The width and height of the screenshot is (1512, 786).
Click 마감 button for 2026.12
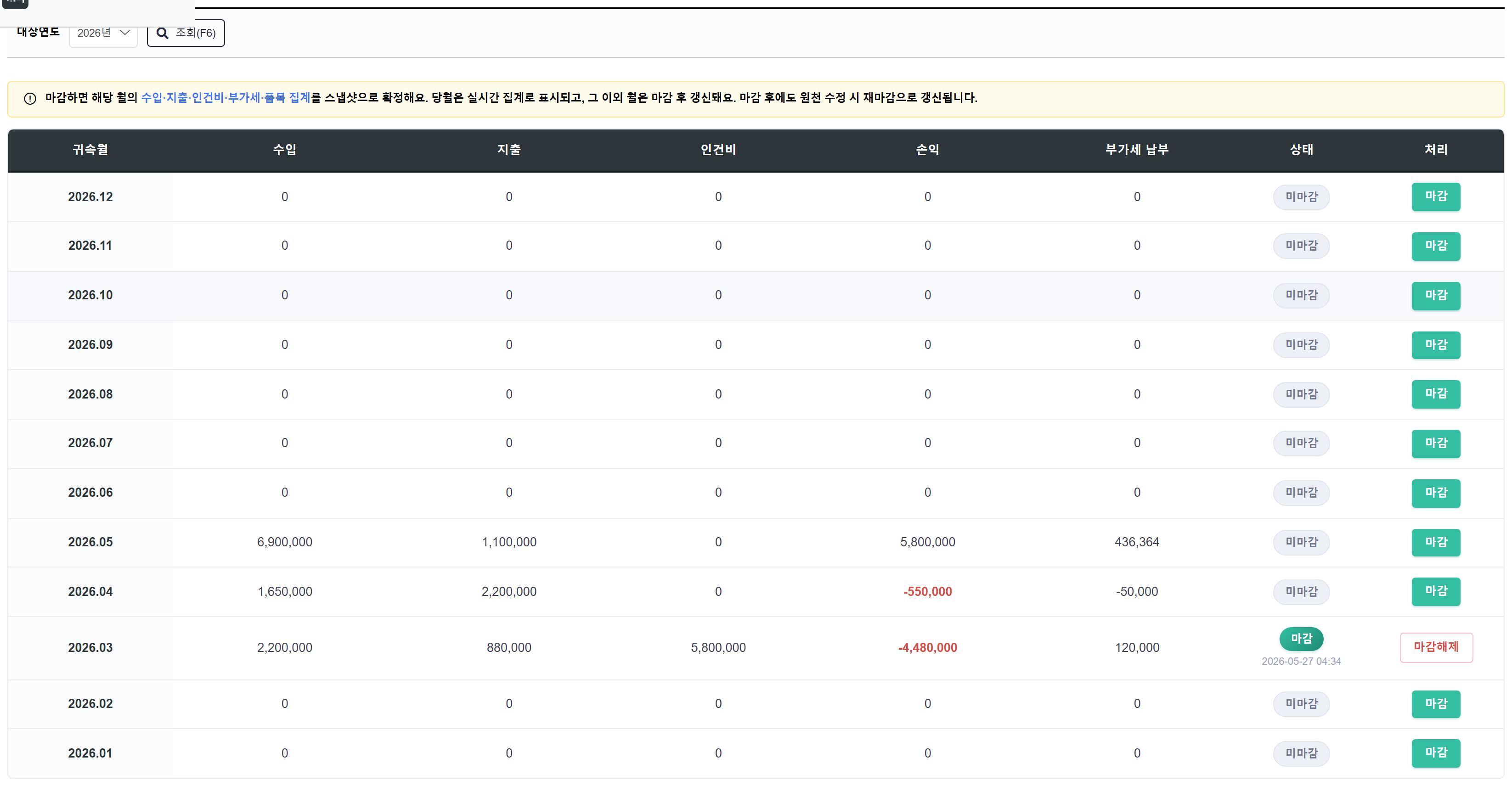click(x=1436, y=196)
